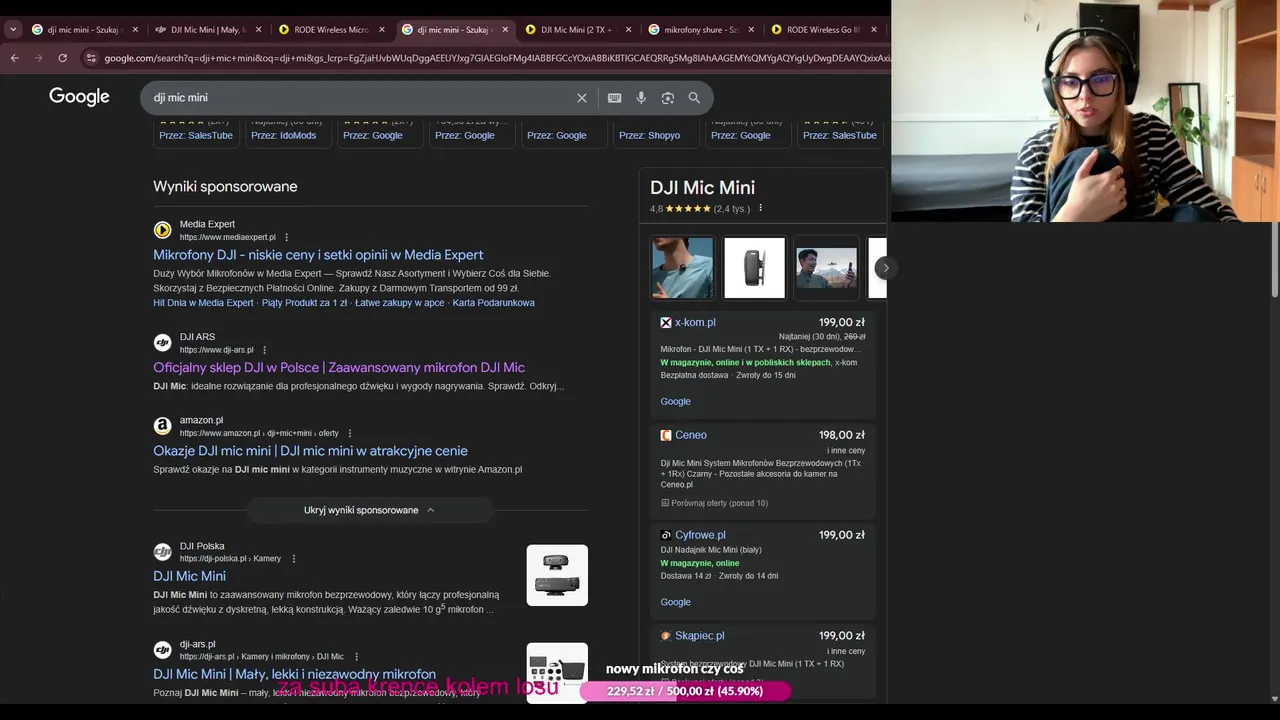Open third product photo with outdoor scene
The width and height of the screenshot is (1280, 720).
(x=826, y=267)
